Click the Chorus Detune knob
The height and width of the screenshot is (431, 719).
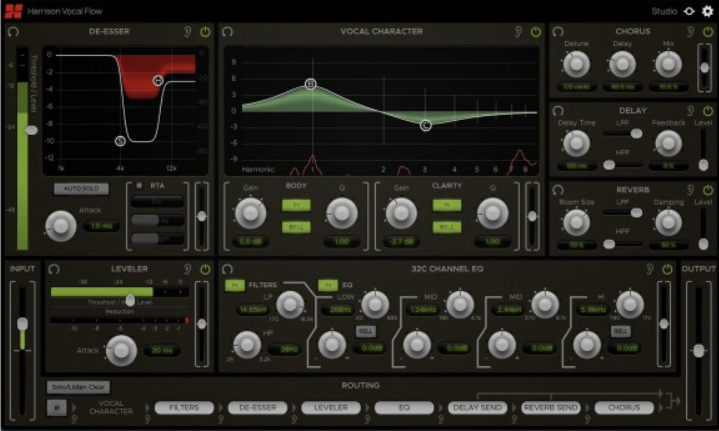coord(576,64)
